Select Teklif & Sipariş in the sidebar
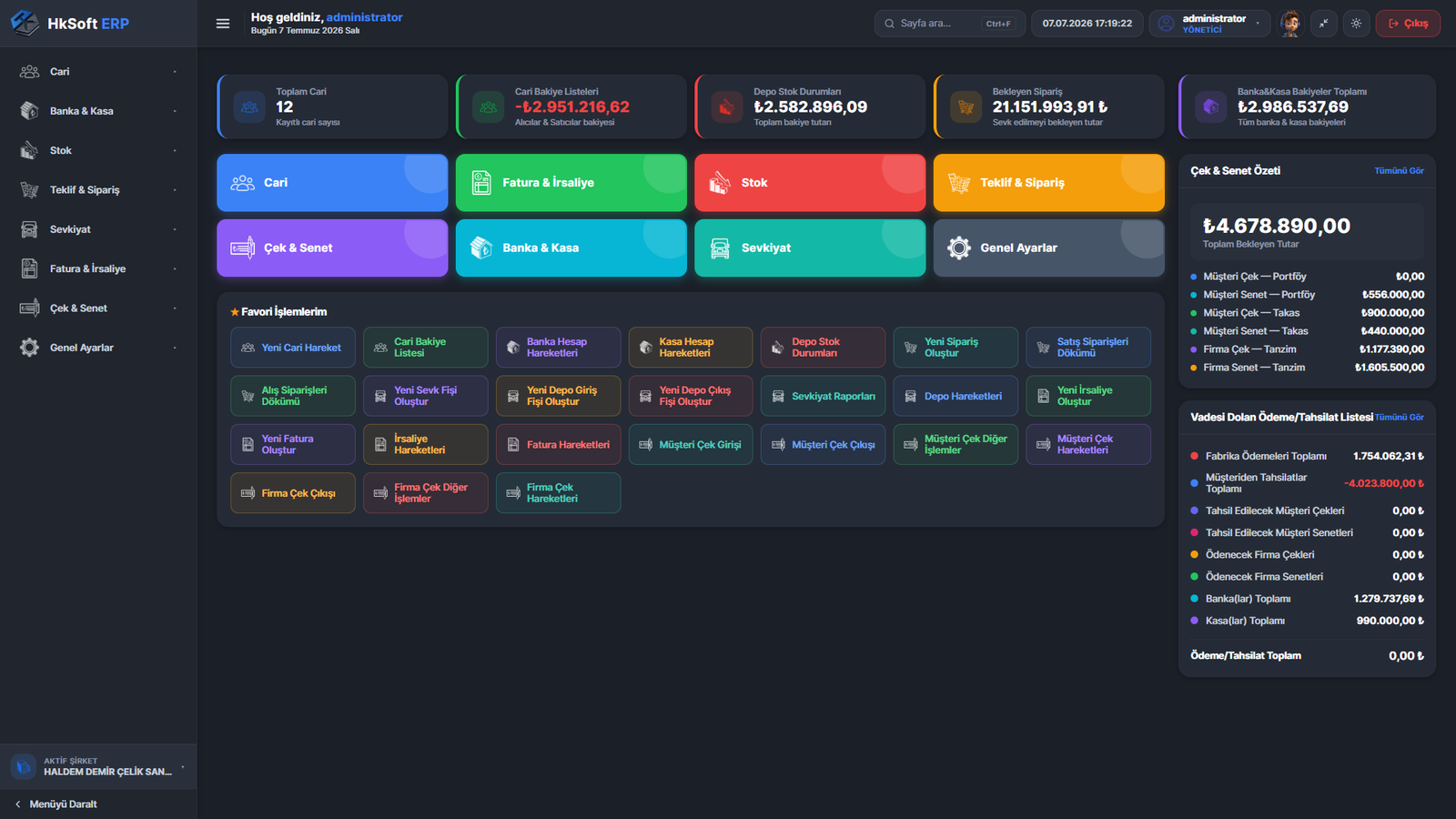Viewport: 1456px width, 819px height. (98, 190)
